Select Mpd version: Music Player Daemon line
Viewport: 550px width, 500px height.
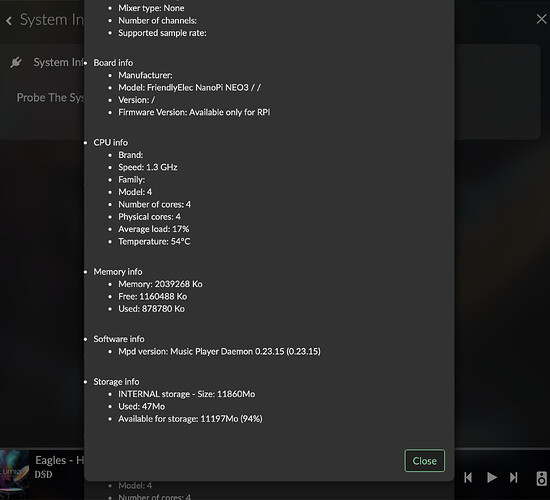[x=219, y=351]
